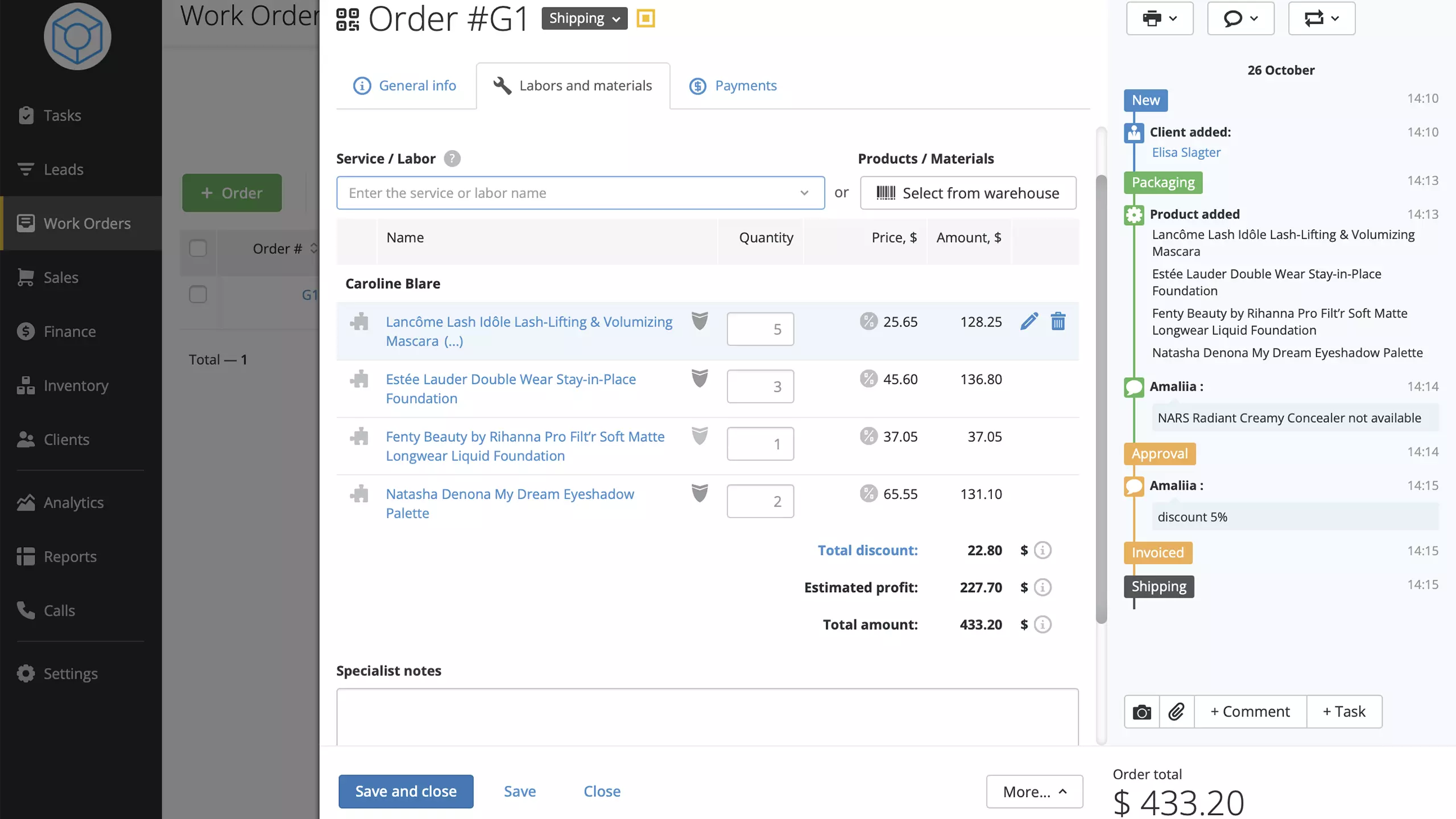1456x819 pixels.
Task: Click the warranty shield icon for Estée Lauder Foundation
Action: click(x=700, y=378)
